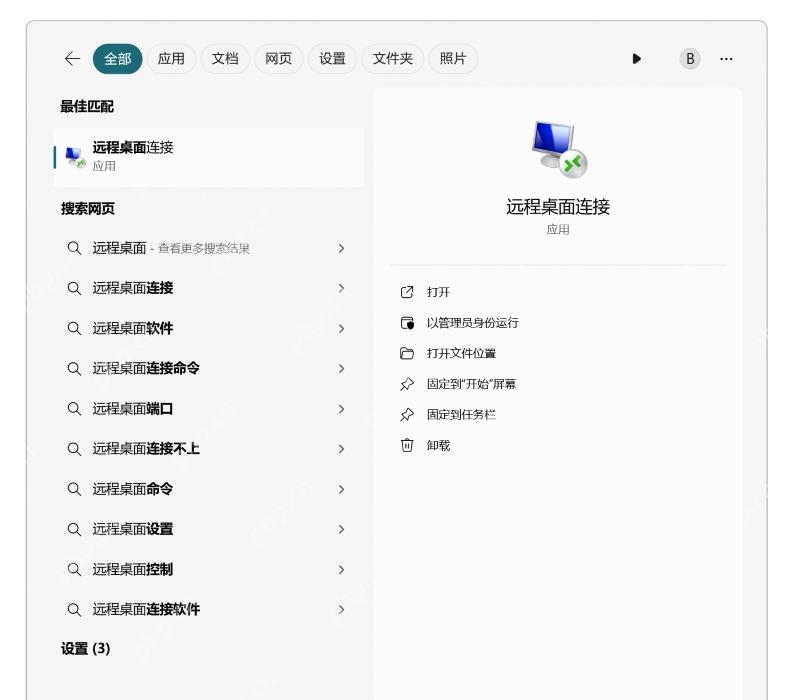
Task: Expand the chevron for 远程桌面控制
Action: coord(341,570)
